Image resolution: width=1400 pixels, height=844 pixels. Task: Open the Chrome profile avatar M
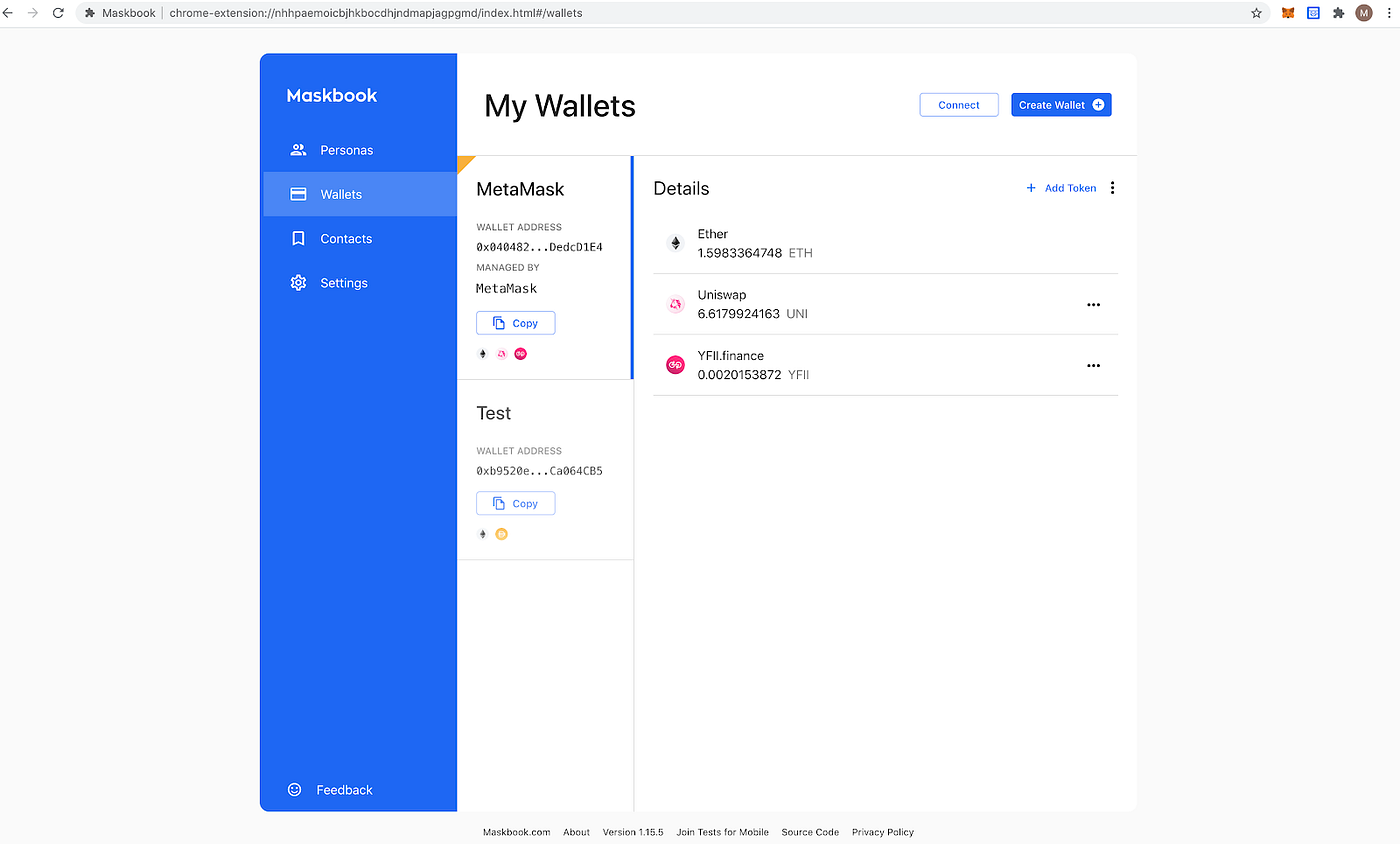click(1364, 13)
